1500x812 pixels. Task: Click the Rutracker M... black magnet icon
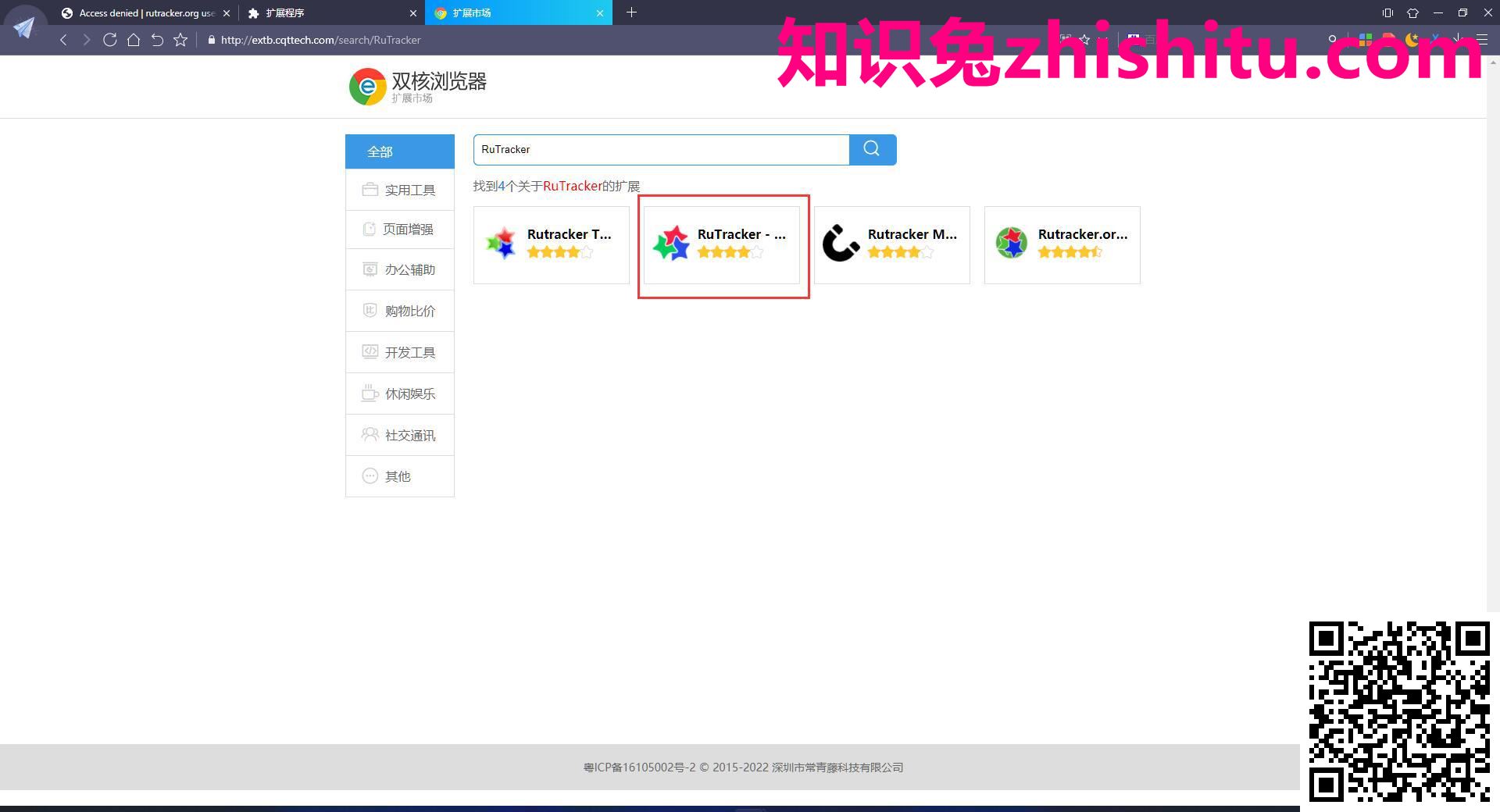tap(841, 243)
